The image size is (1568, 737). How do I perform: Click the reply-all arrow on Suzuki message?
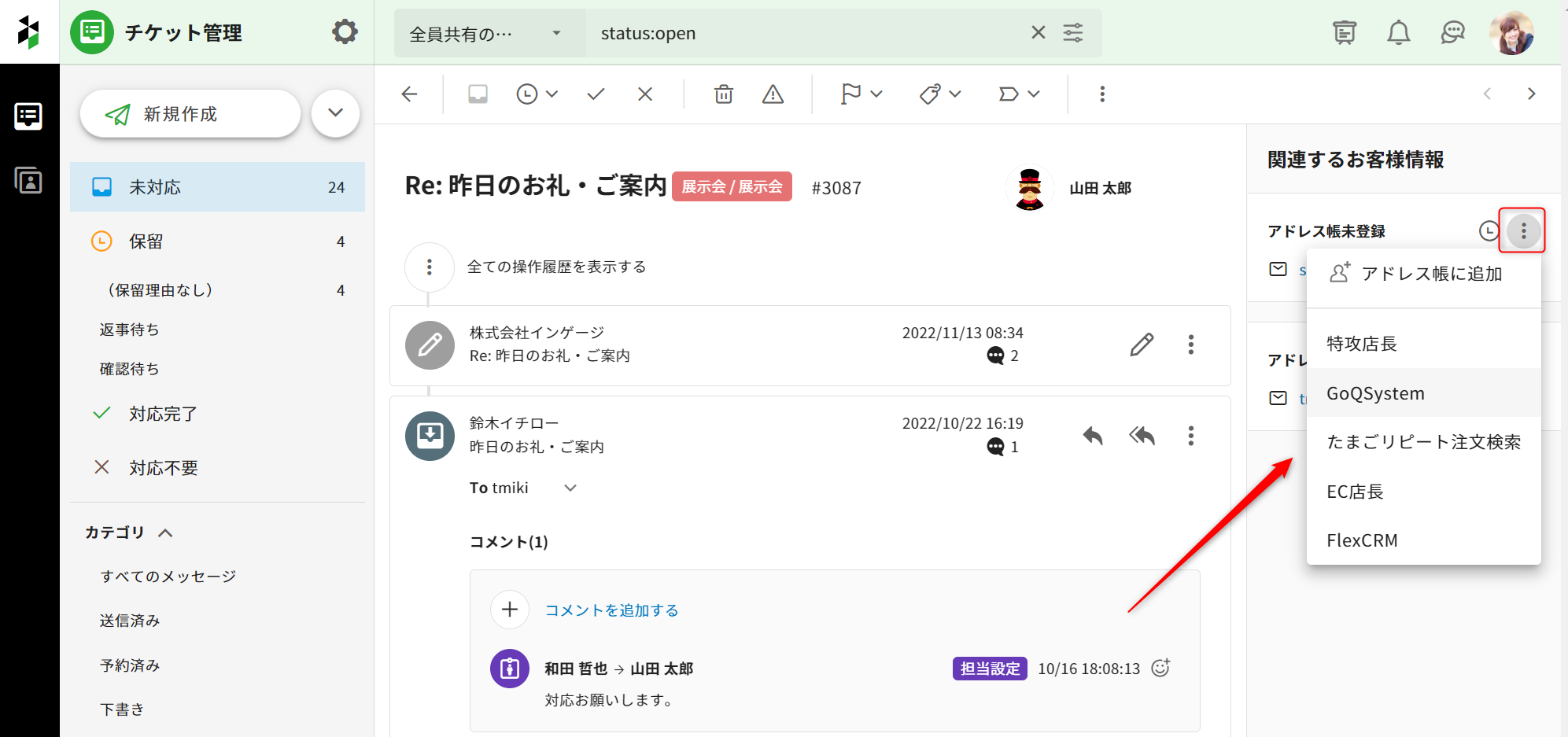(x=1142, y=435)
